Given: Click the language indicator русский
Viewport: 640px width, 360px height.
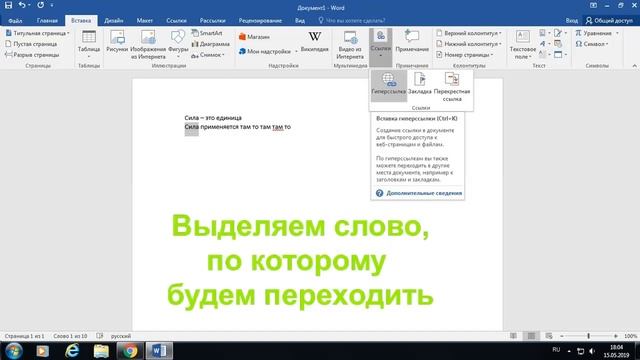Looking at the screenshot, I should [121, 336].
